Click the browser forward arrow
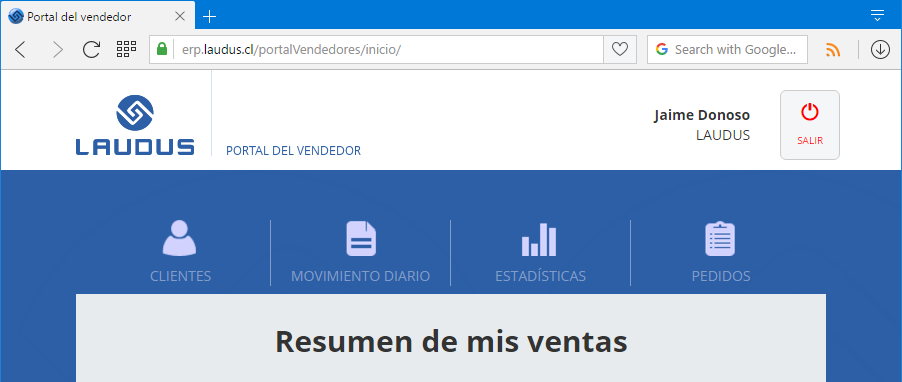The width and height of the screenshot is (902, 382). (x=57, y=50)
